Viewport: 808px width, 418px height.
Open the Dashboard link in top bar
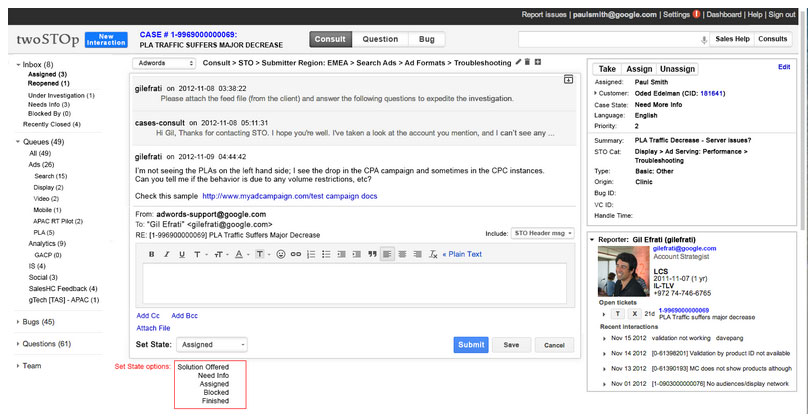[x=724, y=14]
